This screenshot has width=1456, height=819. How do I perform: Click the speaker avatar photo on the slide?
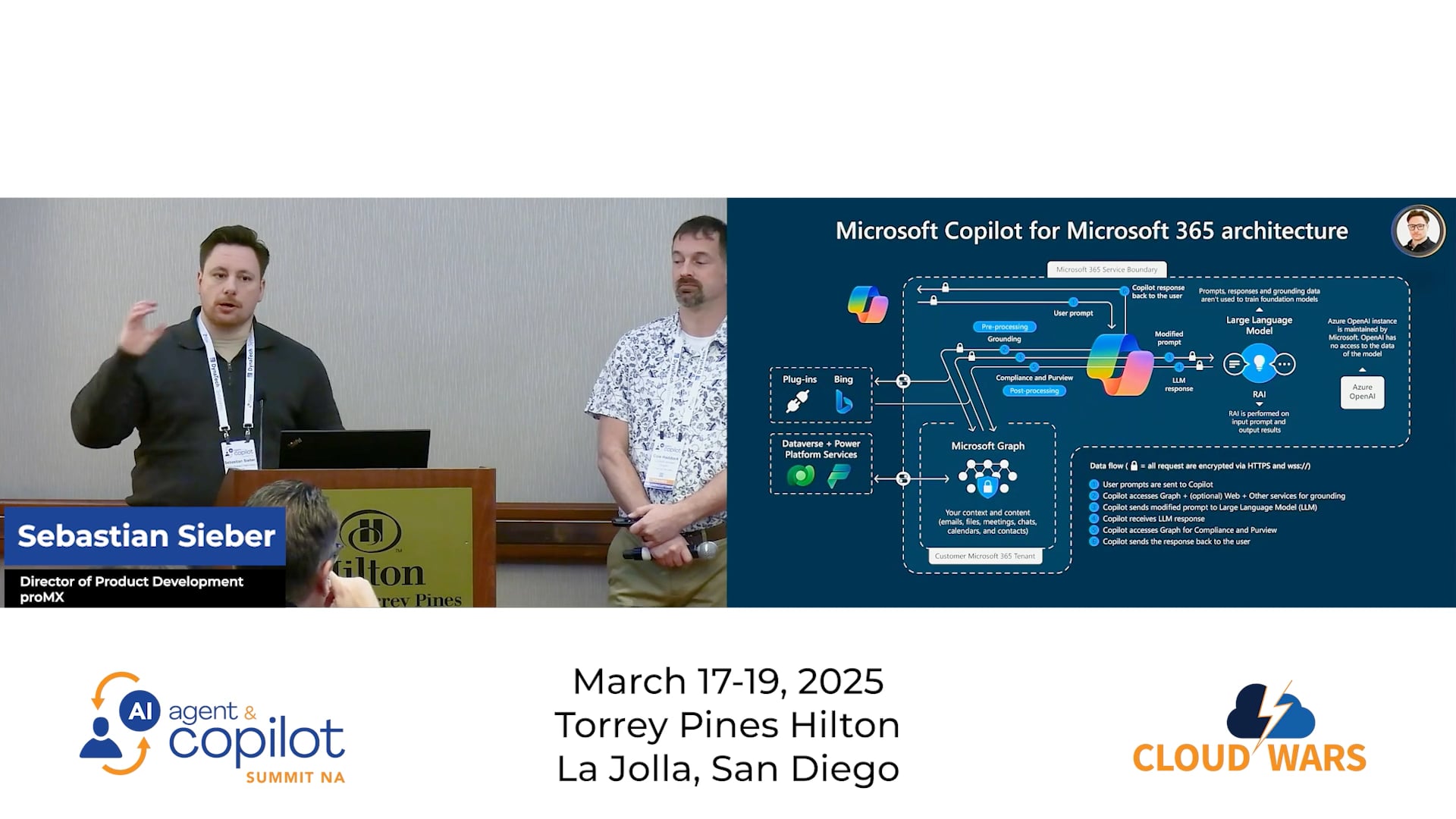1419,231
